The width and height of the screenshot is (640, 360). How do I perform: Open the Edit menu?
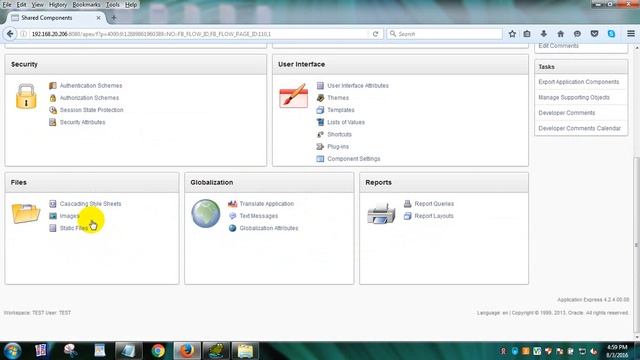[21, 5]
